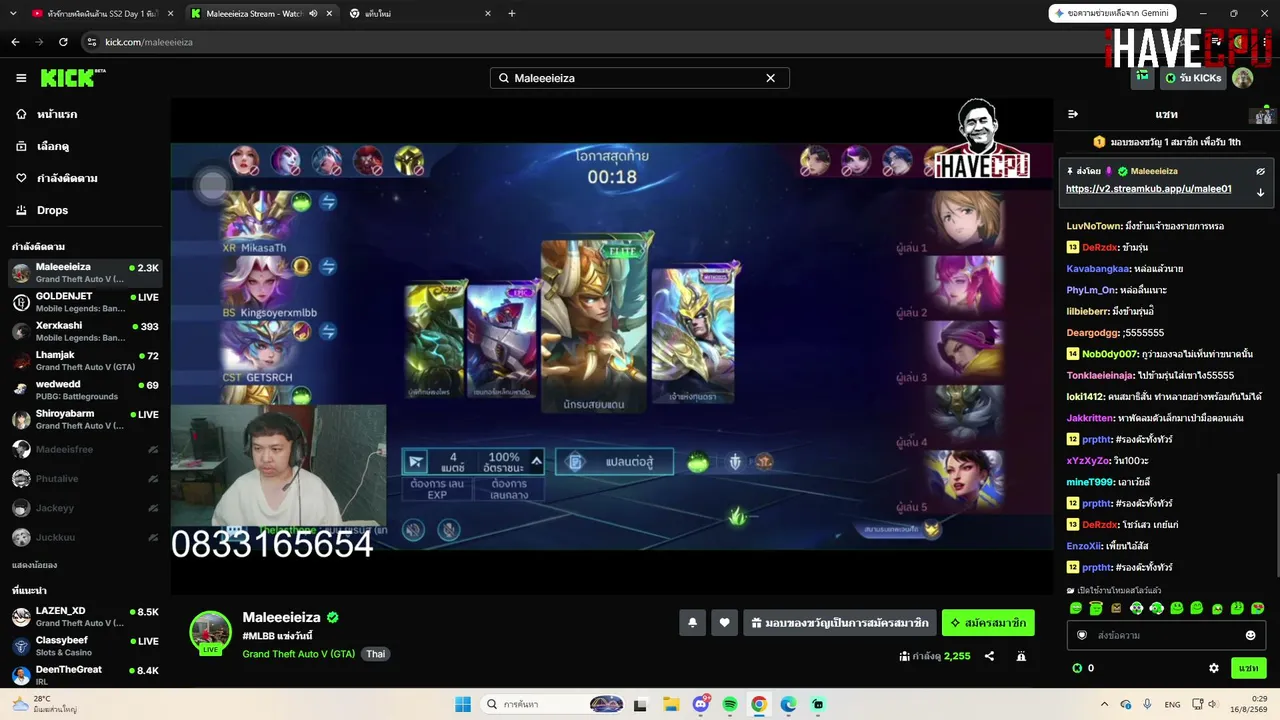The height and width of the screenshot is (720, 1280).
Task: Focus the ส่งข้อความ chat message field
Action: (x=1166, y=635)
